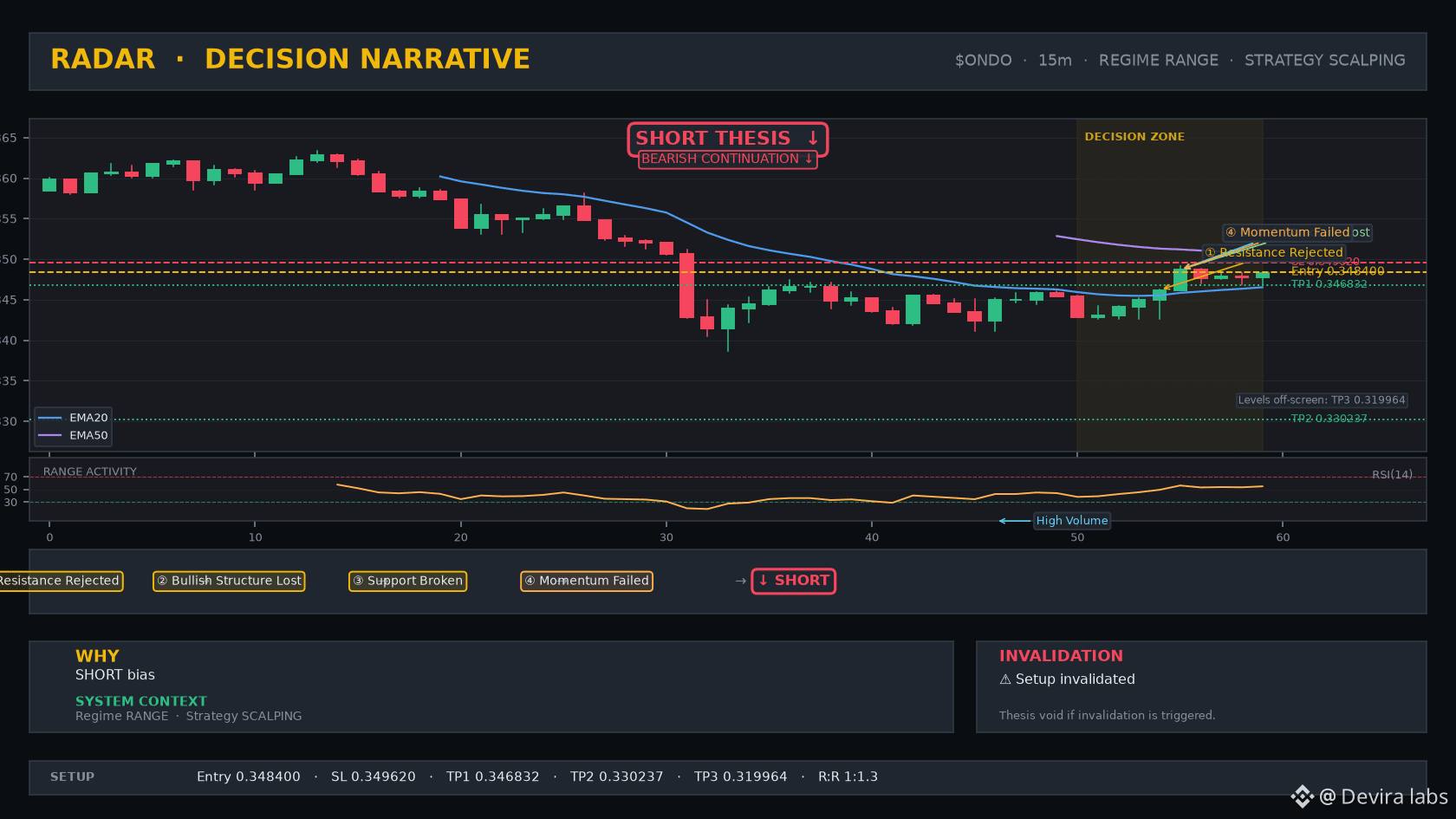
Task: Click the RSI axis level labeled 70
Action: click(x=10, y=477)
